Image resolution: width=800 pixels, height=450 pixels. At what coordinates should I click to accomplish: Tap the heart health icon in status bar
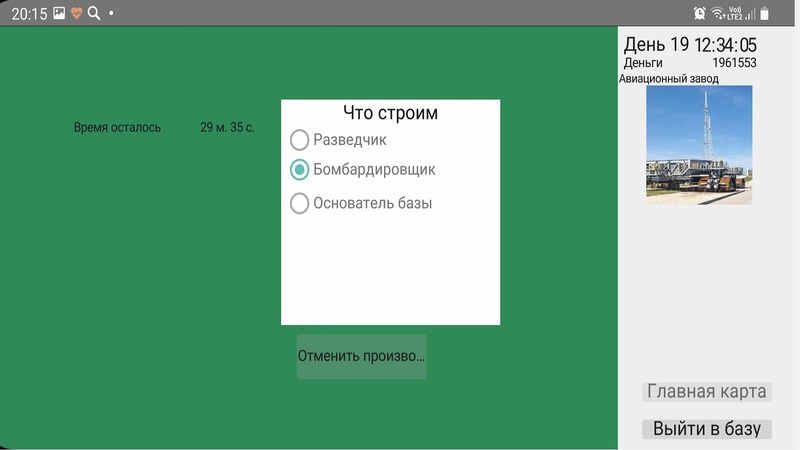point(76,13)
